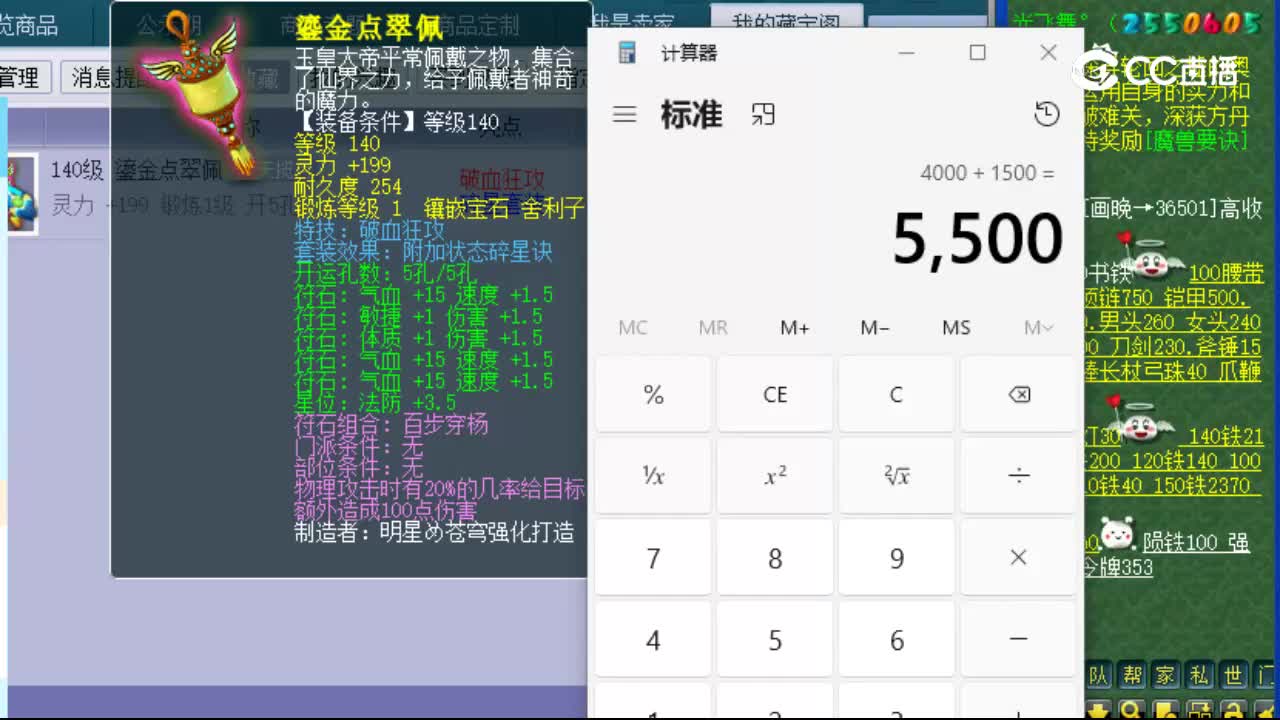
Task: Click the multiply operator key
Action: click(x=1018, y=558)
